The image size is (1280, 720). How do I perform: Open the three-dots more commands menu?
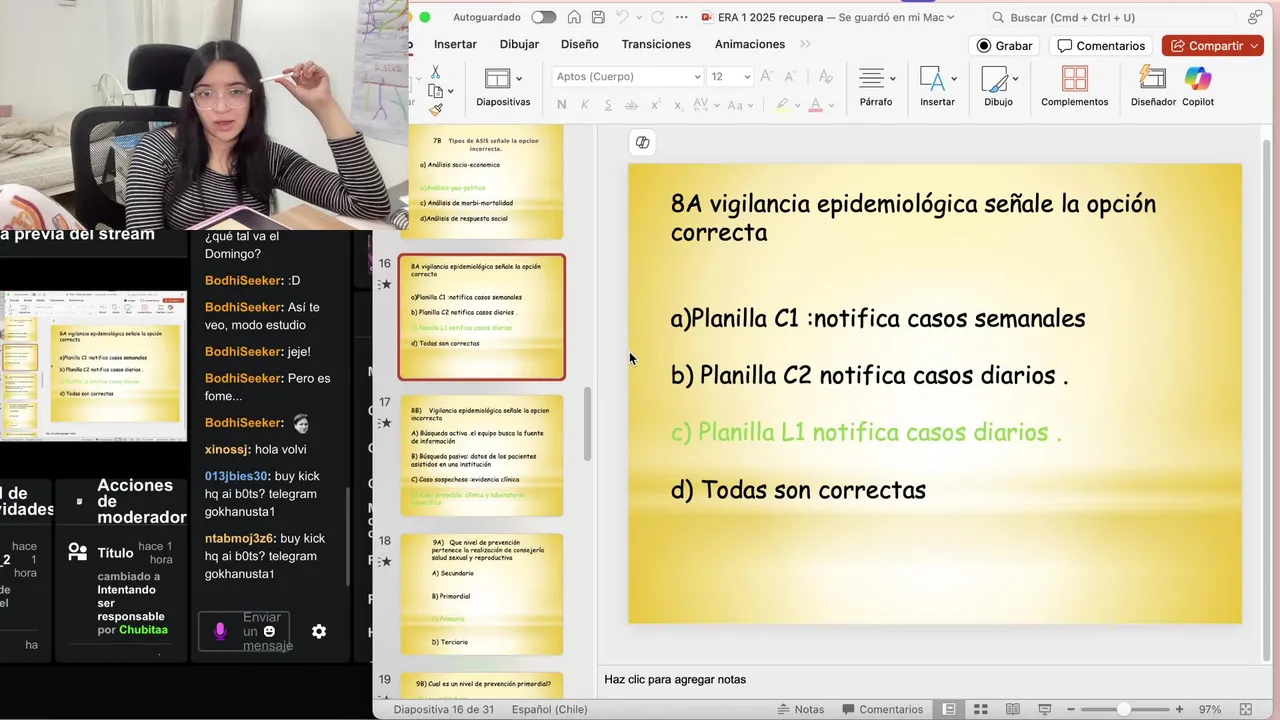click(682, 17)
